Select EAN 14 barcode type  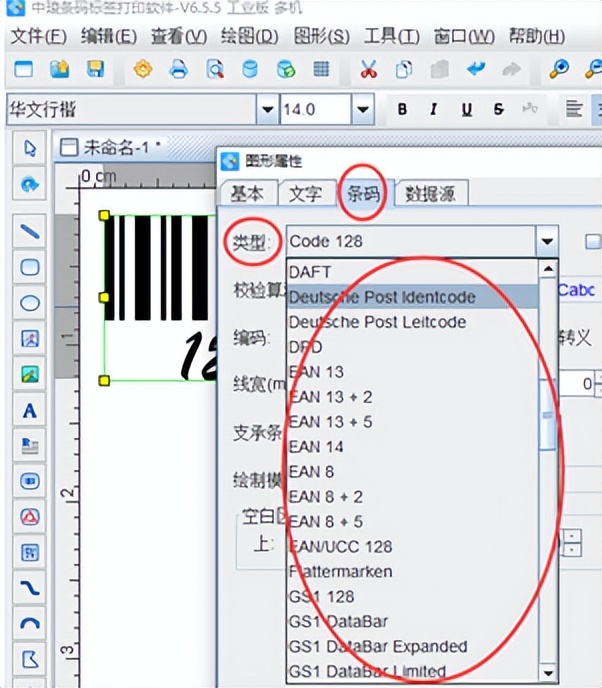(x=412, y=447)
